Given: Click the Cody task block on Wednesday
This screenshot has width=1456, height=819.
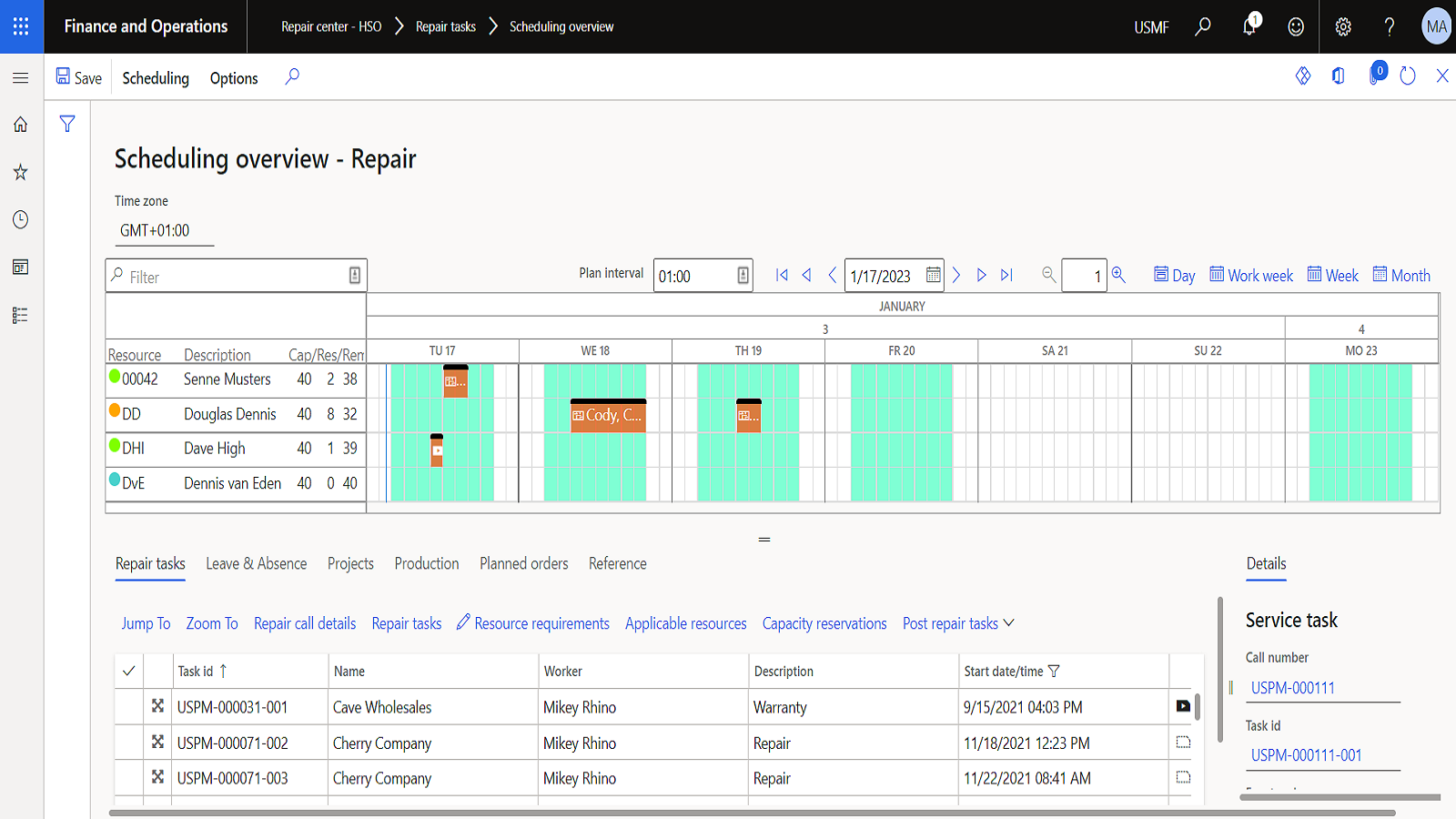Looking at the screenshot, I should [608, 416].
